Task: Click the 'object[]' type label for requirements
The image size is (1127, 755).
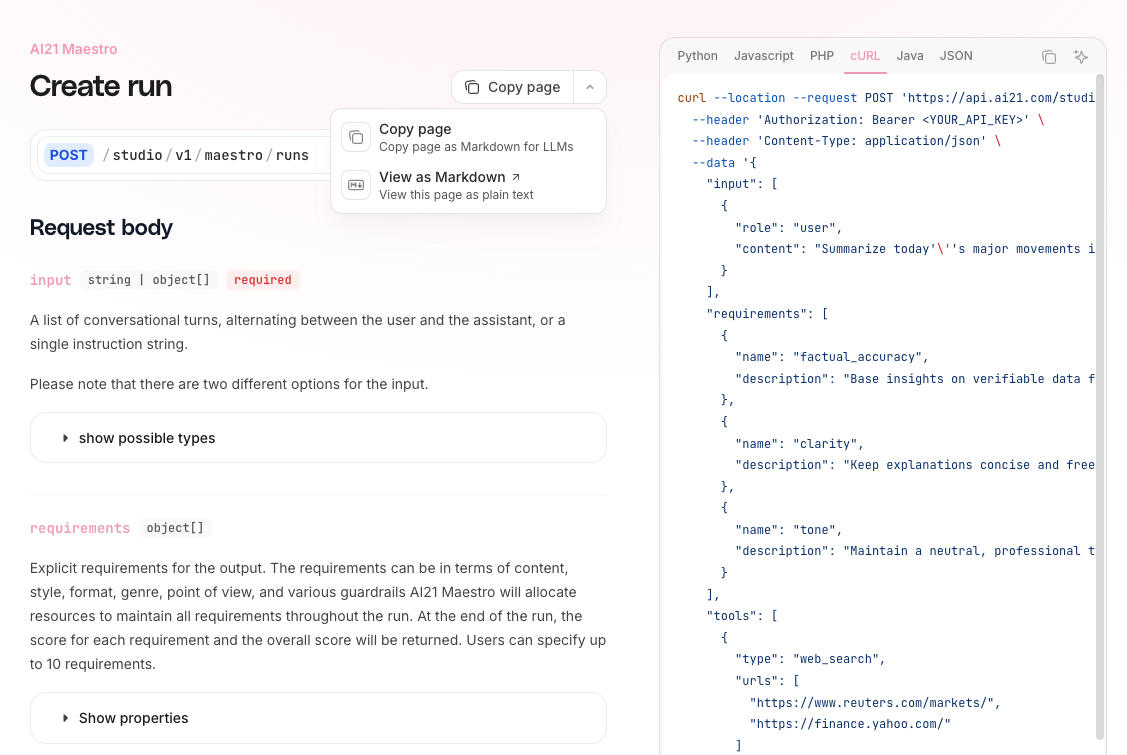Action: pyautogui.click(x=175, y=528)
